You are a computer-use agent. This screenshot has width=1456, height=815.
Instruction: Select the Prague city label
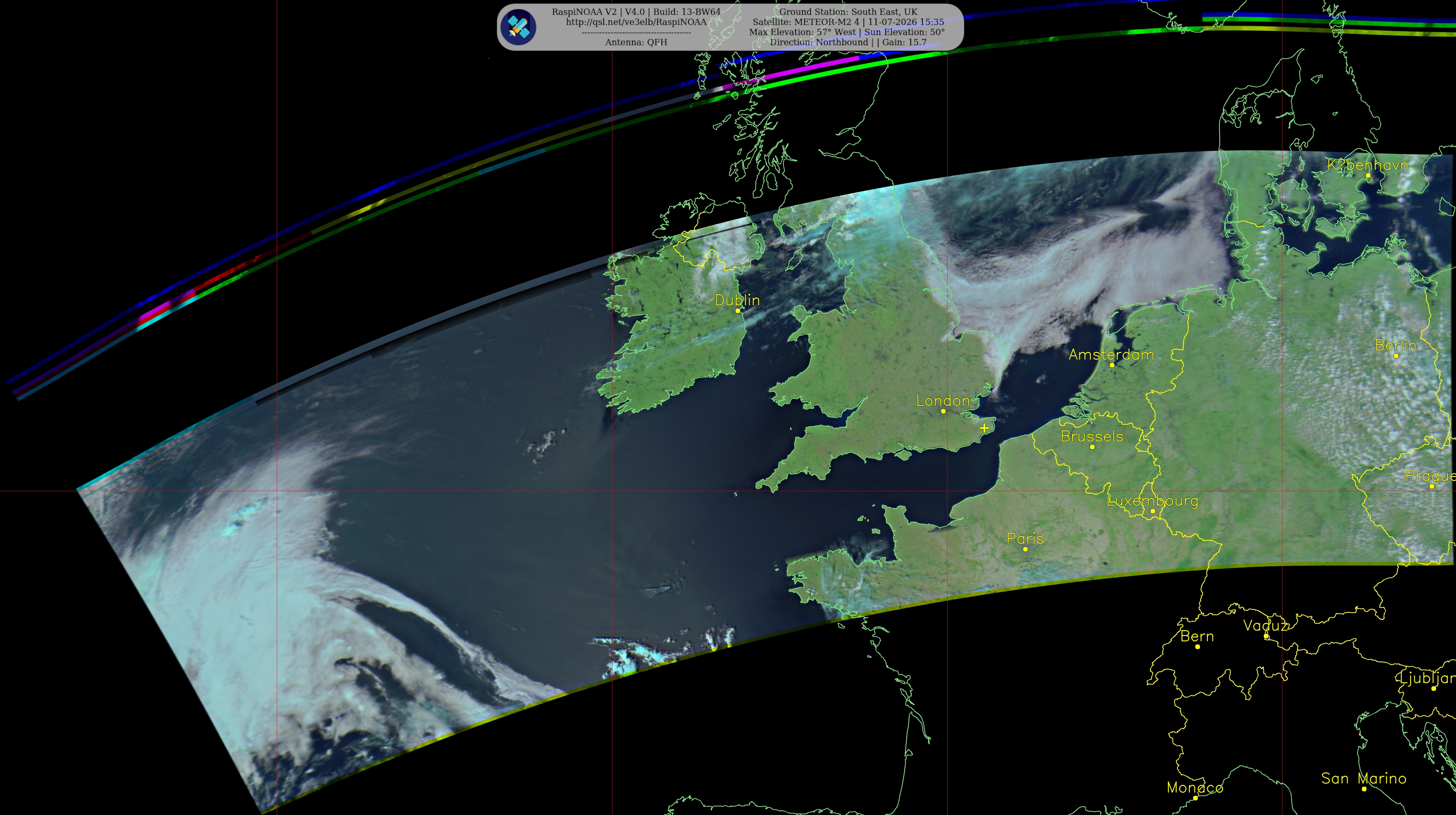point(1431,476)
